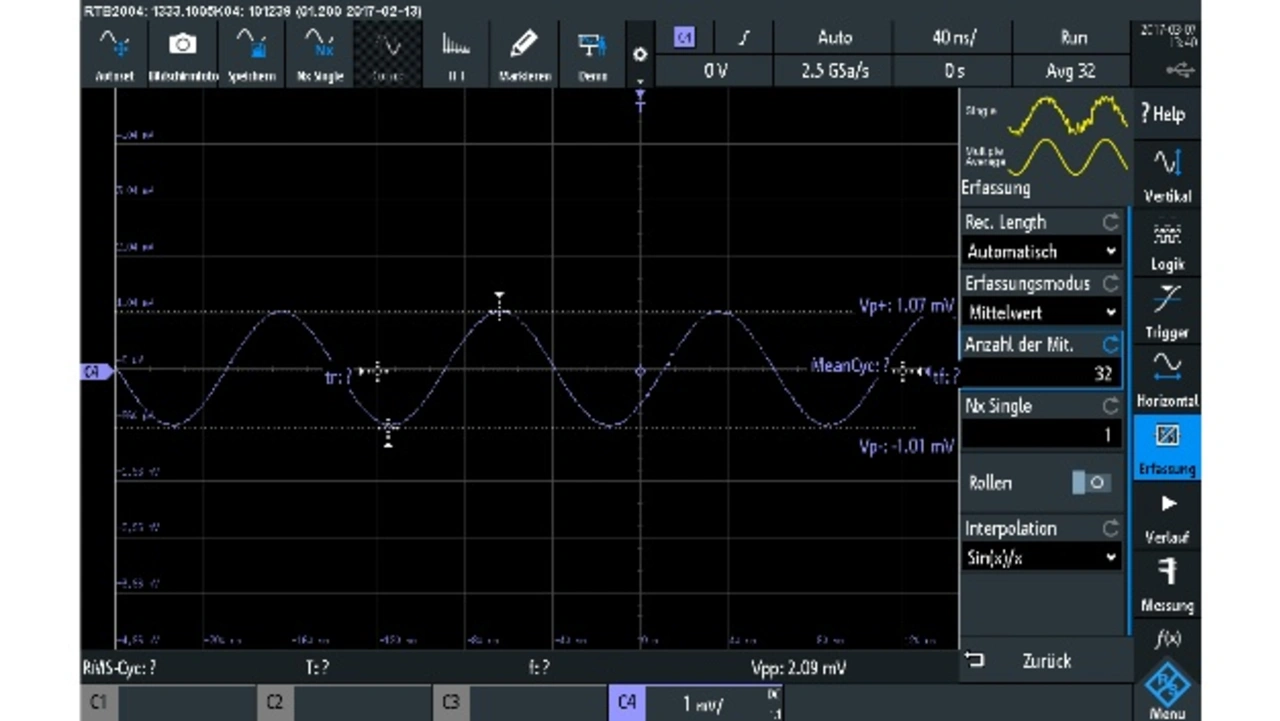
Task: Click the Run acquisition button
Action: [x=1072, y=38]
